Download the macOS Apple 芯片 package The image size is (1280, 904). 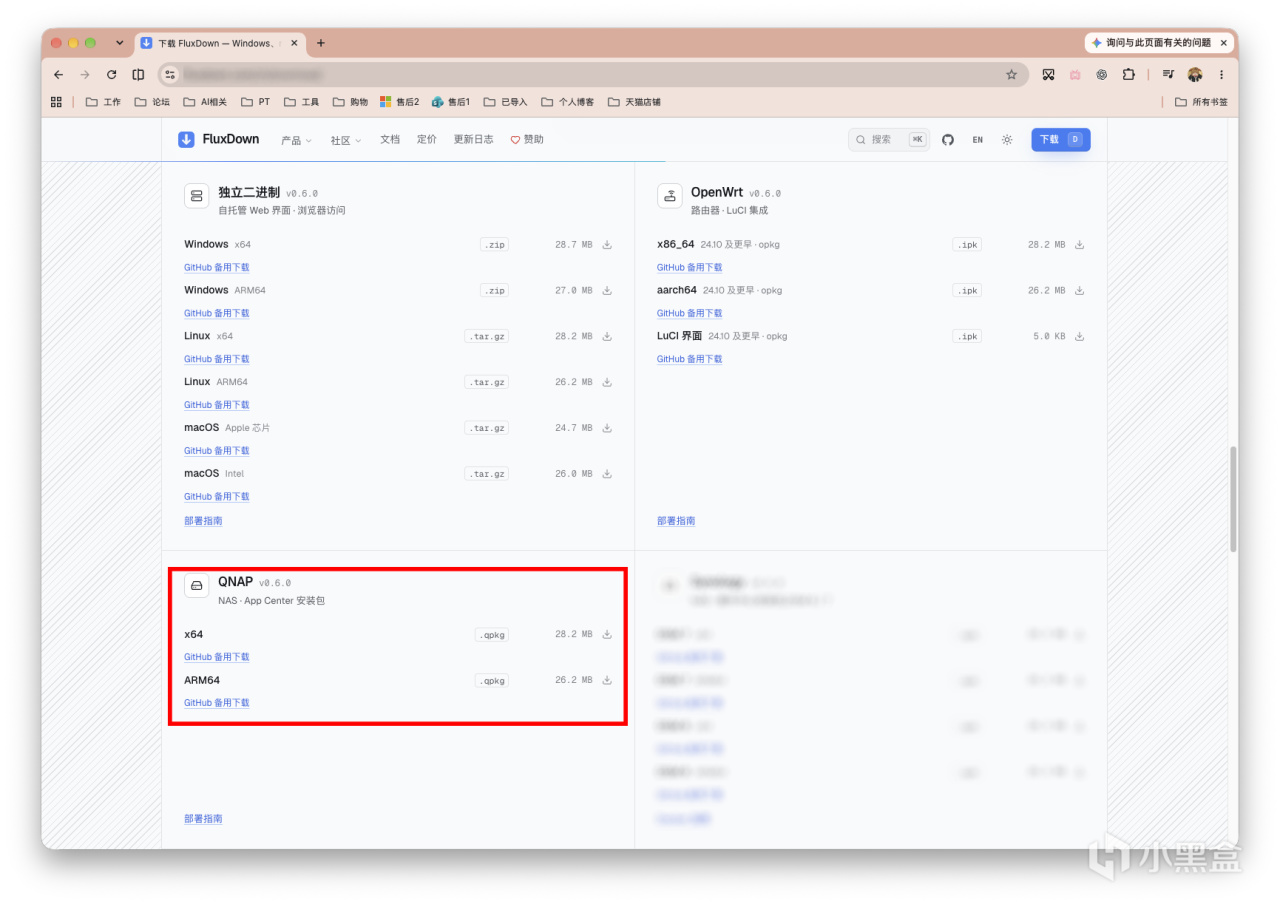(607, 428)
